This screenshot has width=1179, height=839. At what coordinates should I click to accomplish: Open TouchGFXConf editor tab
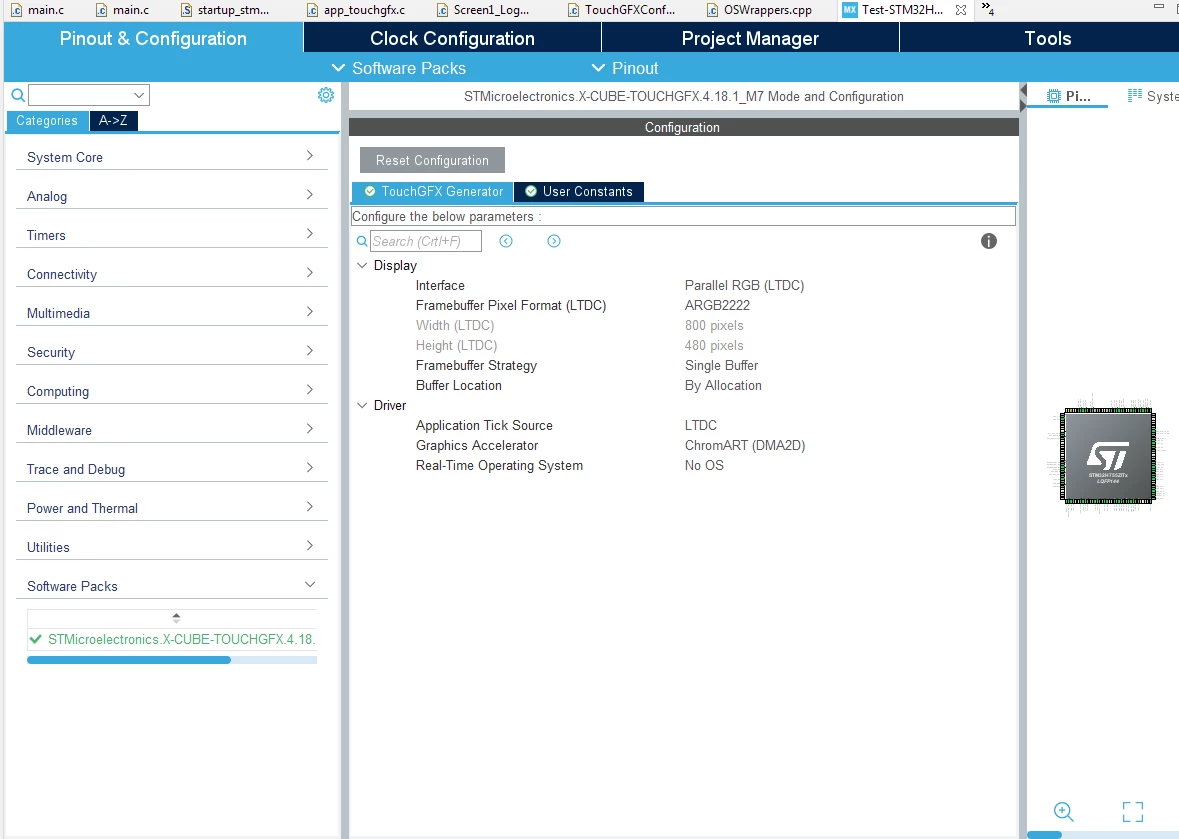tap(622, 10)
